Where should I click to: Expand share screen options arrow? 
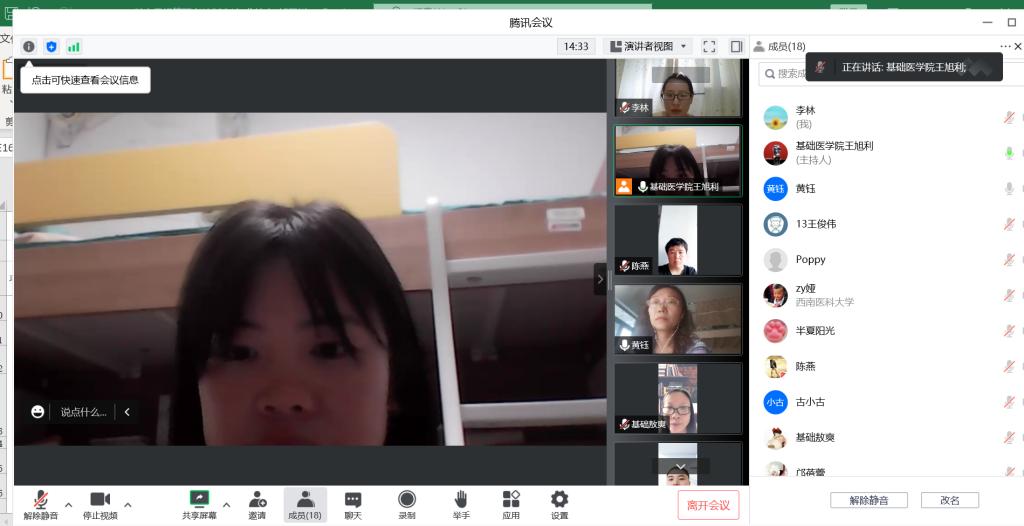coord(226,504)
